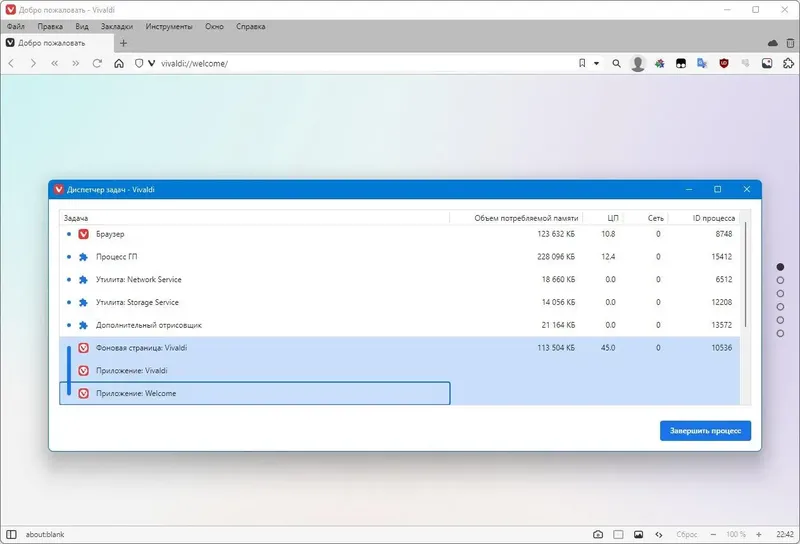
Task: Click the 100 % zoom value
Action: 736,534
